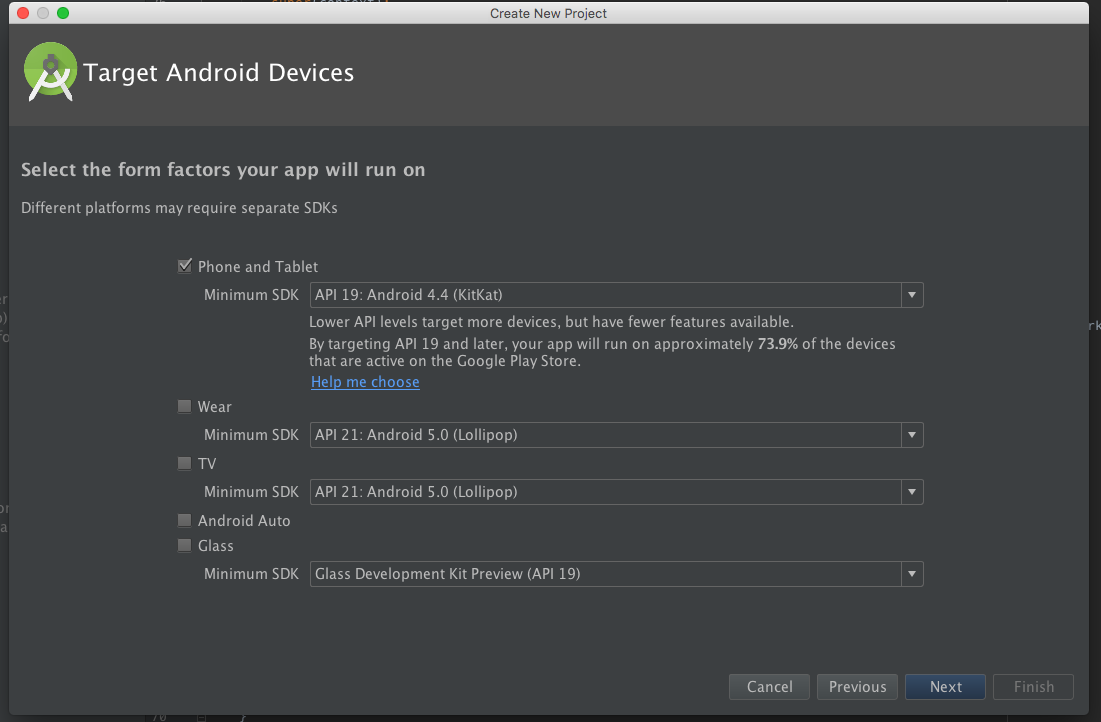This screenshot has height=722, width=1101.
Task: Click the Android Studio logo icon
Action: tap(50, 72)
